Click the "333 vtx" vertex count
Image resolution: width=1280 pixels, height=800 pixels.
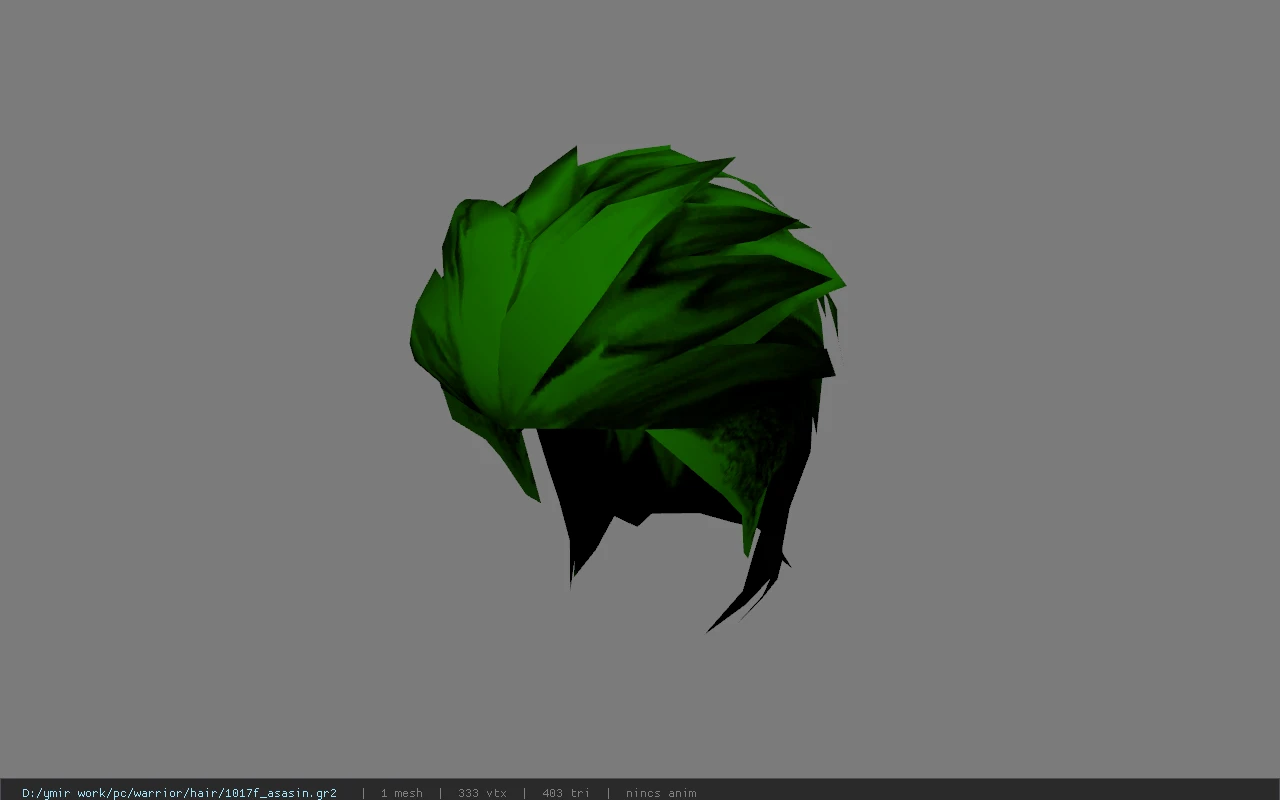click(x=482, y=793)
